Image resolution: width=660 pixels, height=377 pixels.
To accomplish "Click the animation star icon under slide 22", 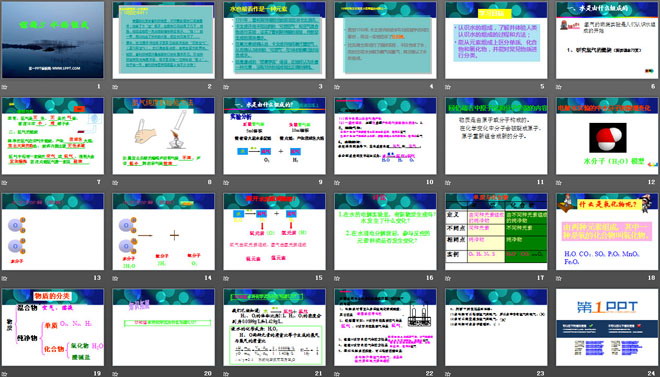I will point(337,374).
